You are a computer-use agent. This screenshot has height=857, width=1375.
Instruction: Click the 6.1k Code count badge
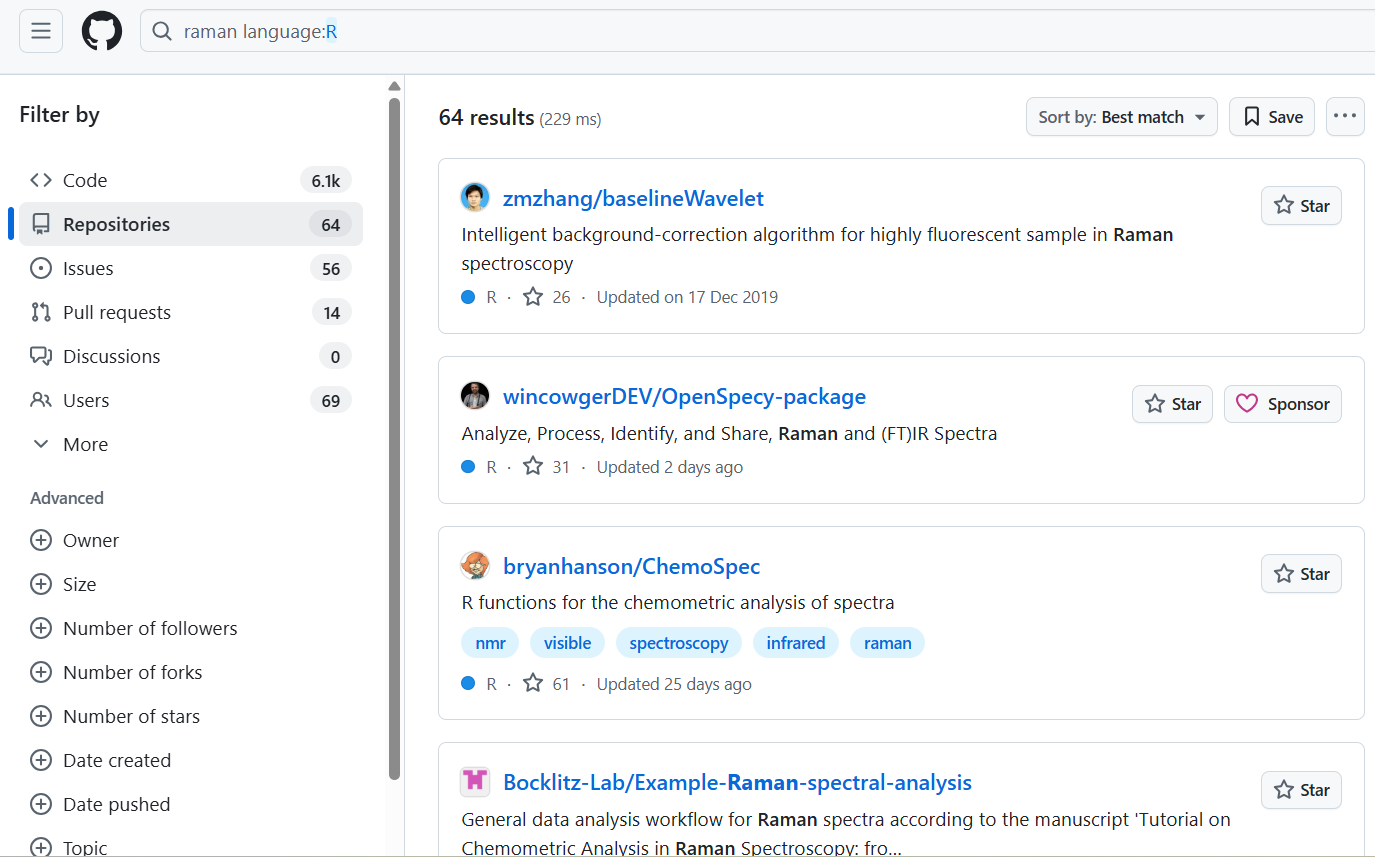(x=326, y=180)
